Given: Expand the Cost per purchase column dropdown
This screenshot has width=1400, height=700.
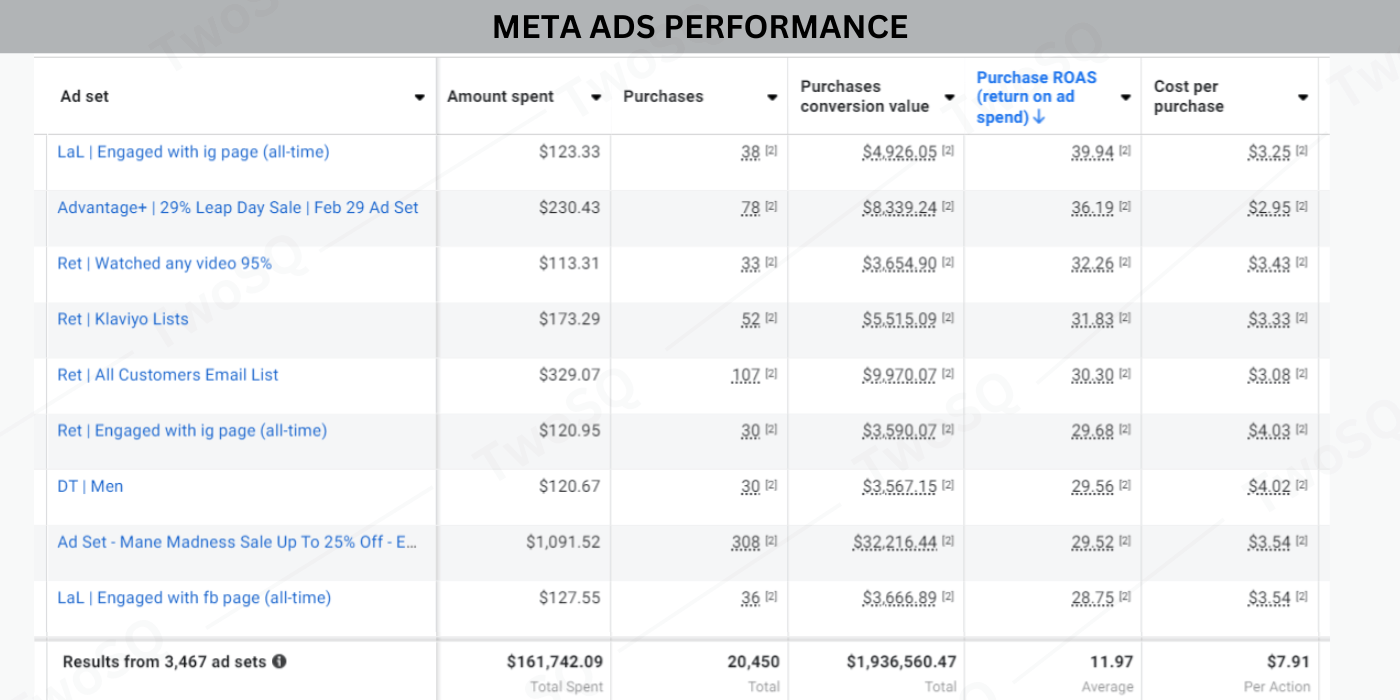Looking at the screenshot, I should [1302, 97].
